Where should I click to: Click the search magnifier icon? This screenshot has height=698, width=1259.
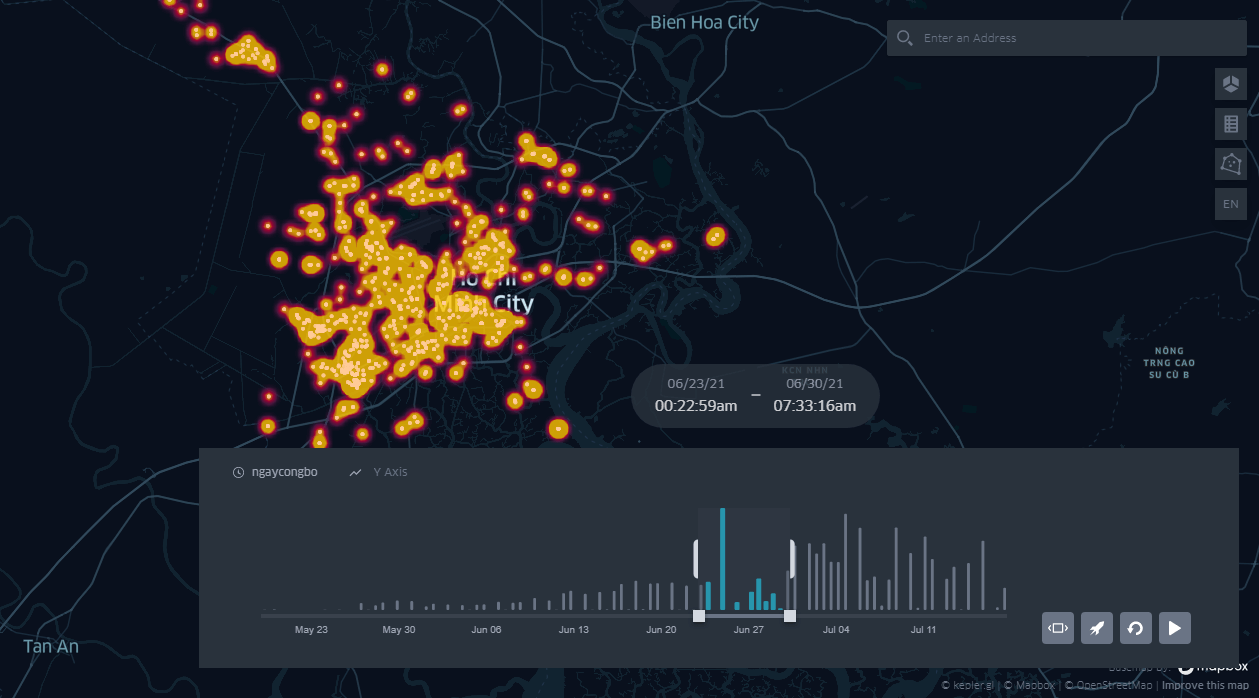(x=904, y=38)
